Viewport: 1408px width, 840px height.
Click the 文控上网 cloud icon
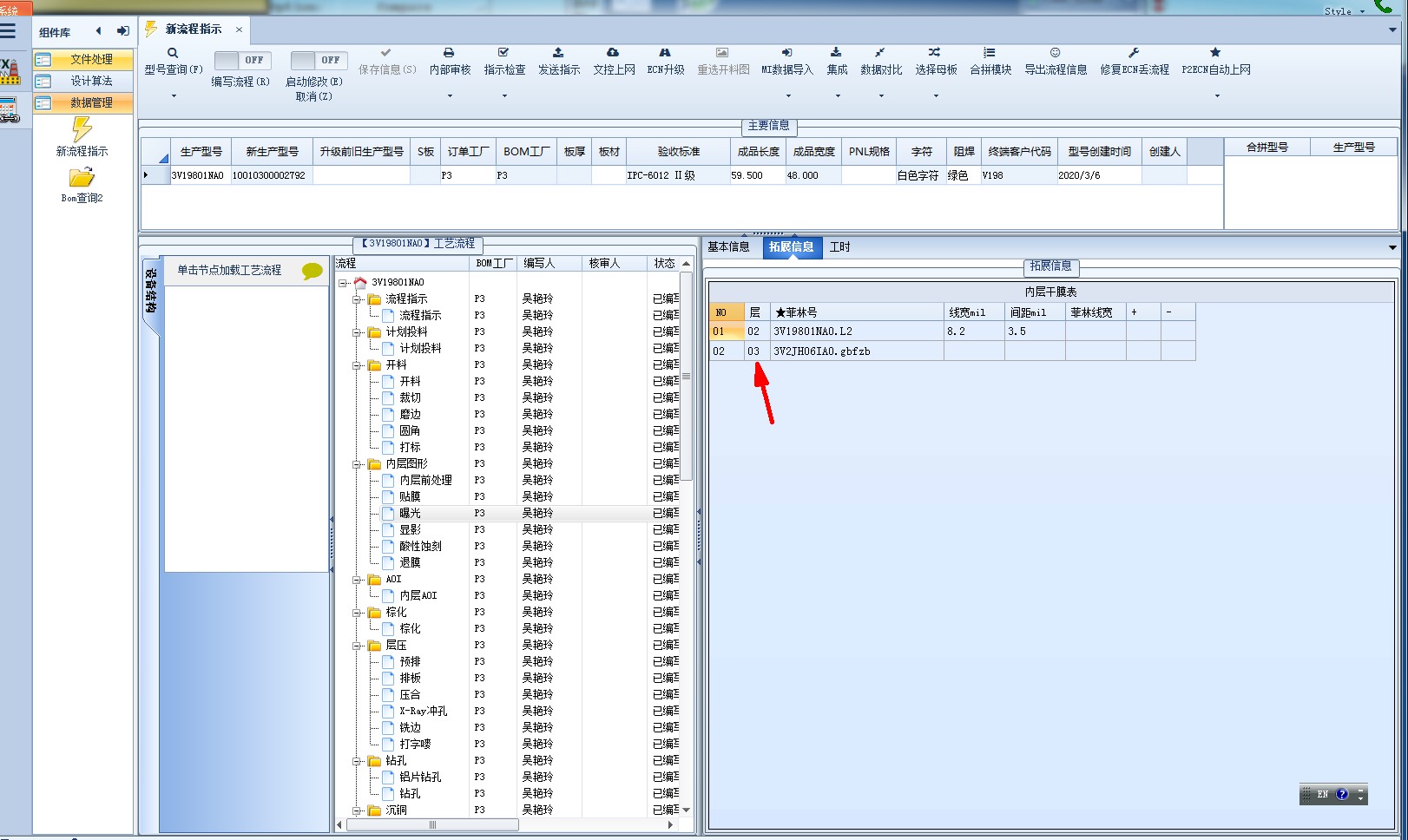pos(613,53)
